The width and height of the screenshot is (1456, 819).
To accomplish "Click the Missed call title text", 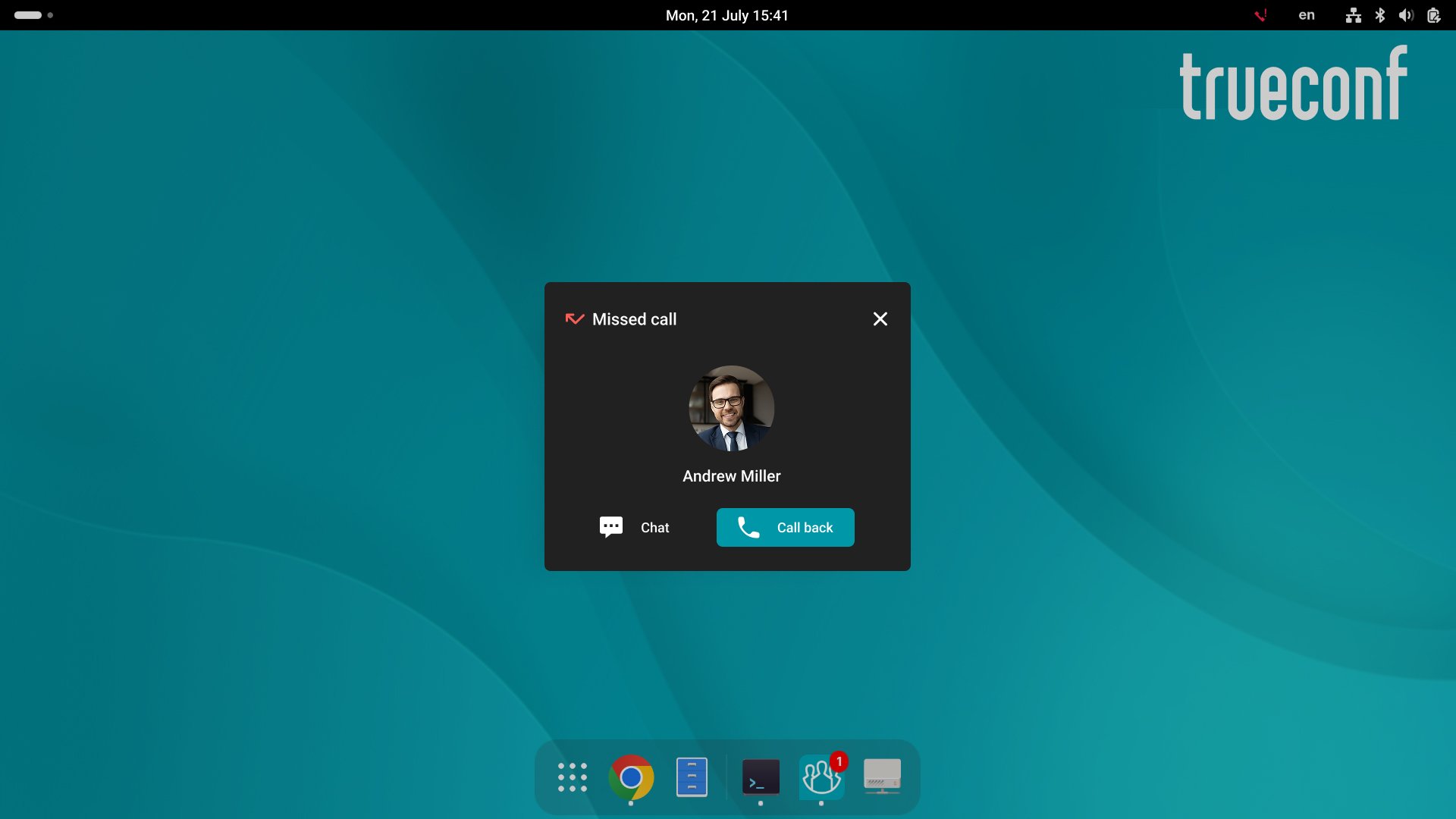I will [x=634, y=319].
